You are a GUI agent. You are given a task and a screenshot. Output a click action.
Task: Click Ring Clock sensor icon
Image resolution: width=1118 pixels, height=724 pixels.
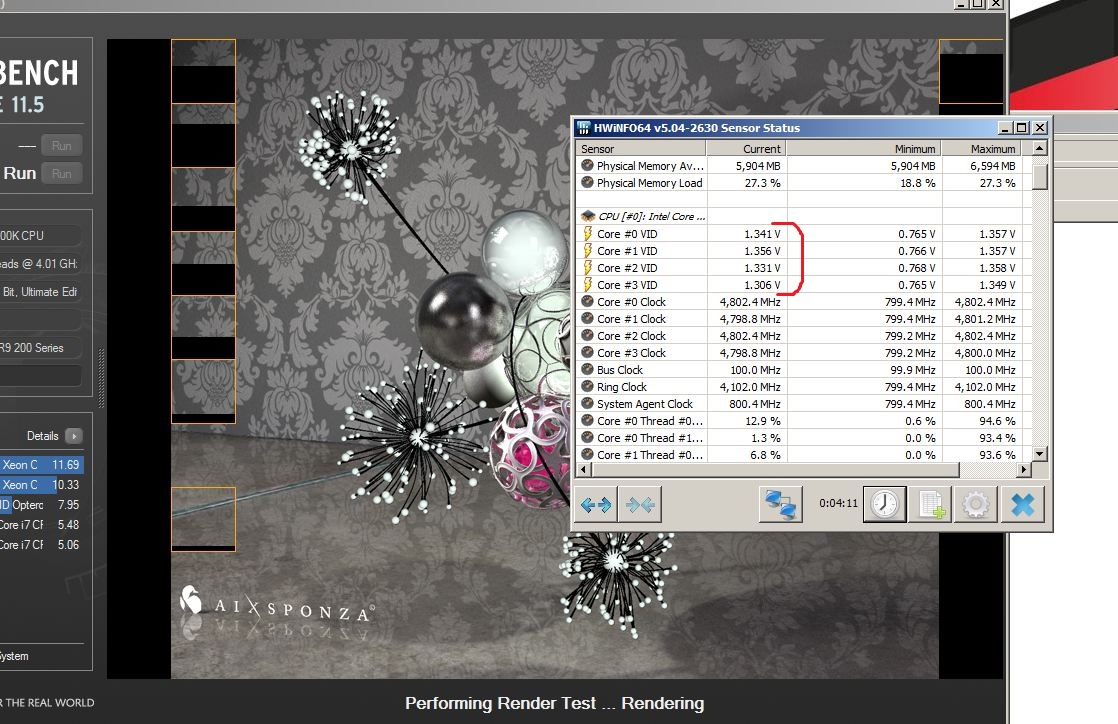click(588, 387)
